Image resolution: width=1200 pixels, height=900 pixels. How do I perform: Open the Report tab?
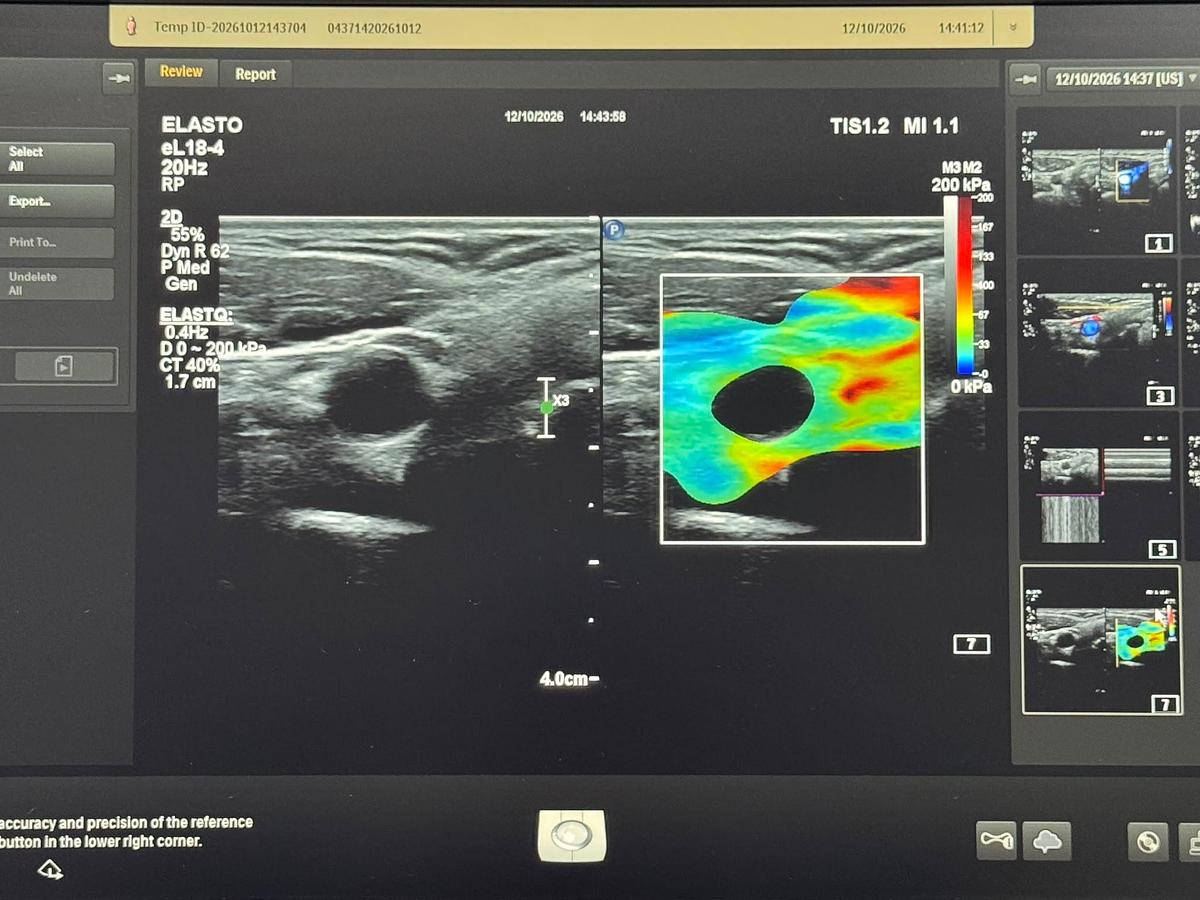coord(255,74)
